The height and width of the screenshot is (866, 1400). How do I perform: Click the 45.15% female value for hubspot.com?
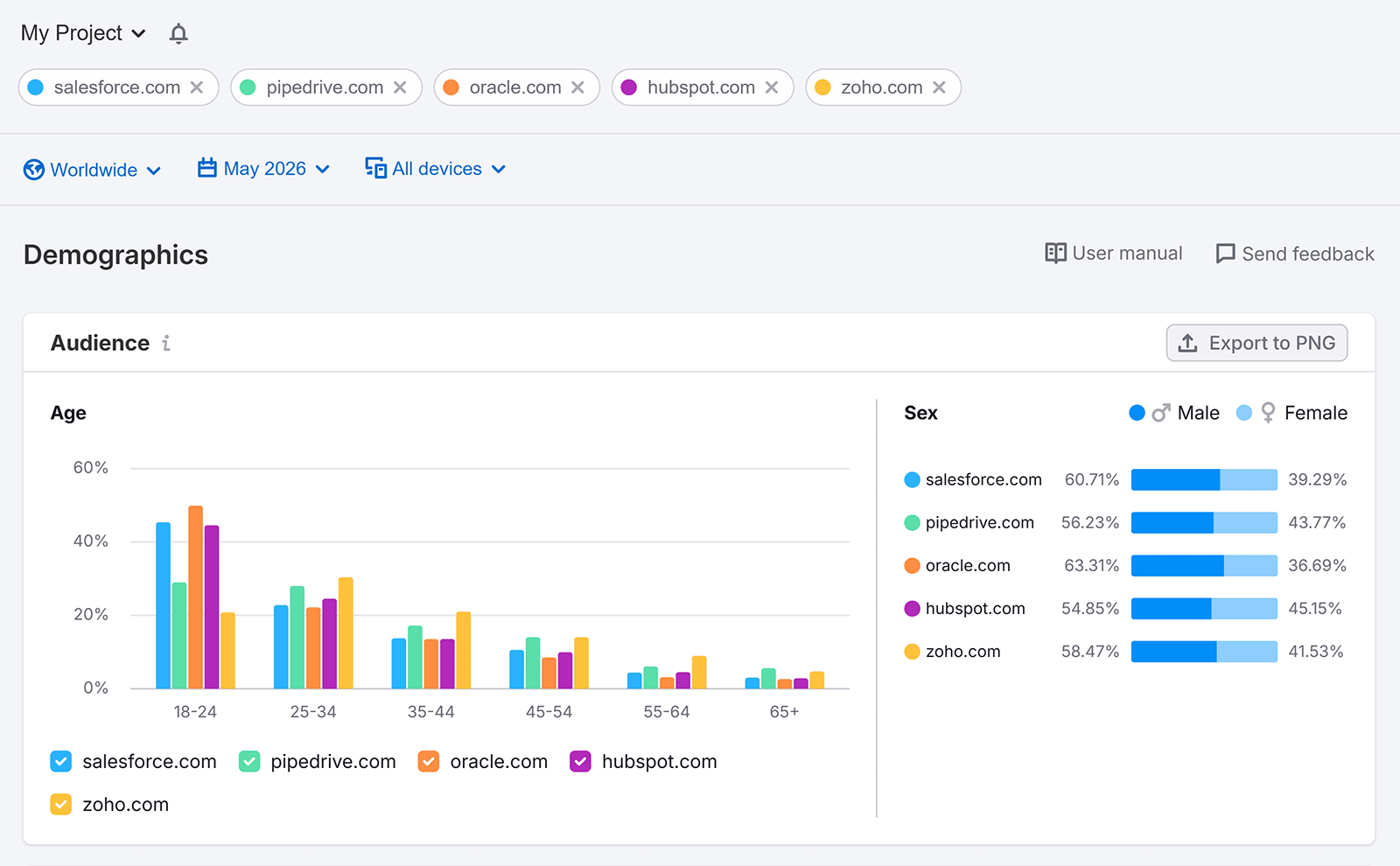(1315, 608)
